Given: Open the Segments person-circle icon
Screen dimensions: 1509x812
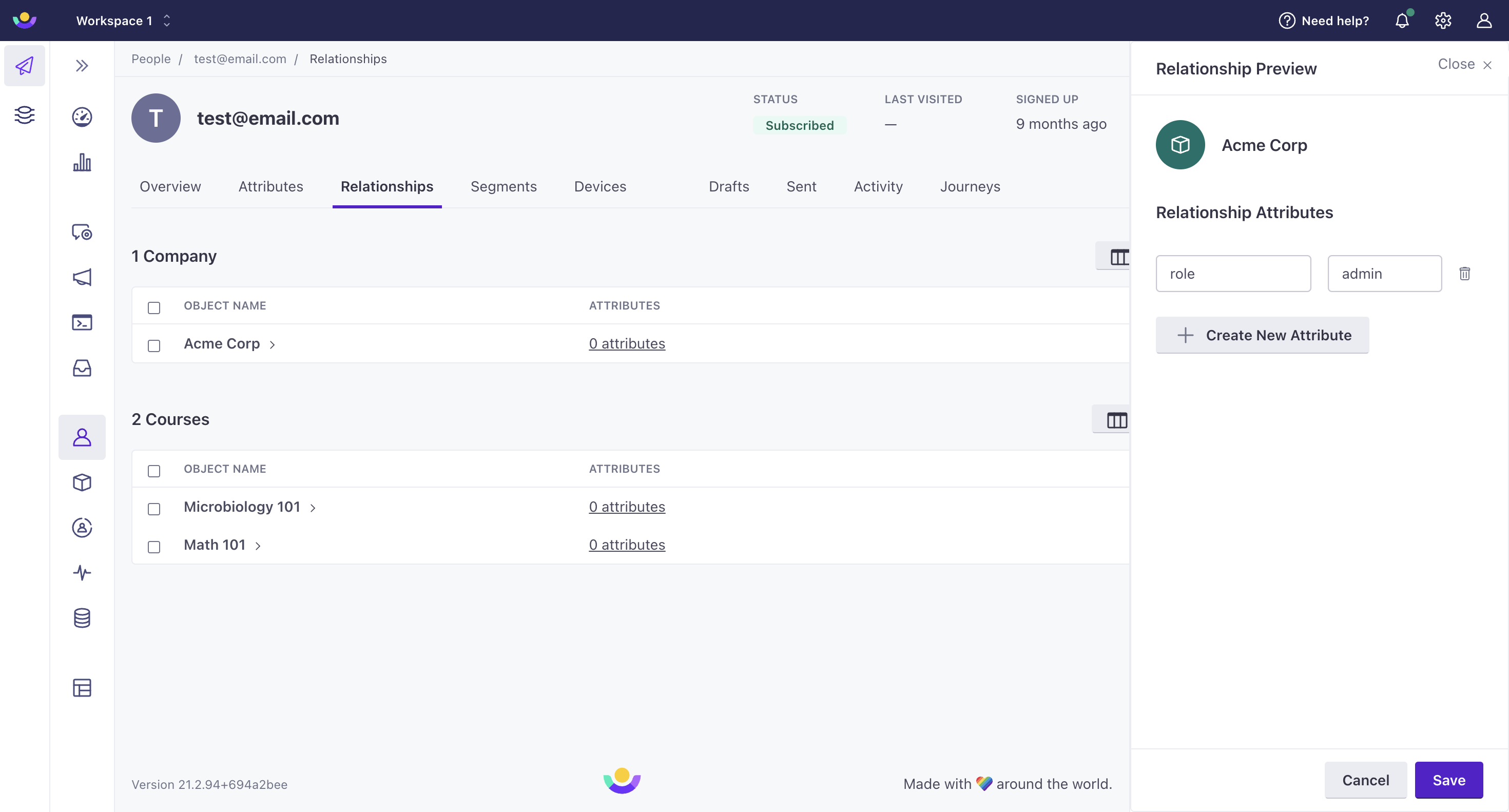Looking at the screenshot, I should click(82, 527).
